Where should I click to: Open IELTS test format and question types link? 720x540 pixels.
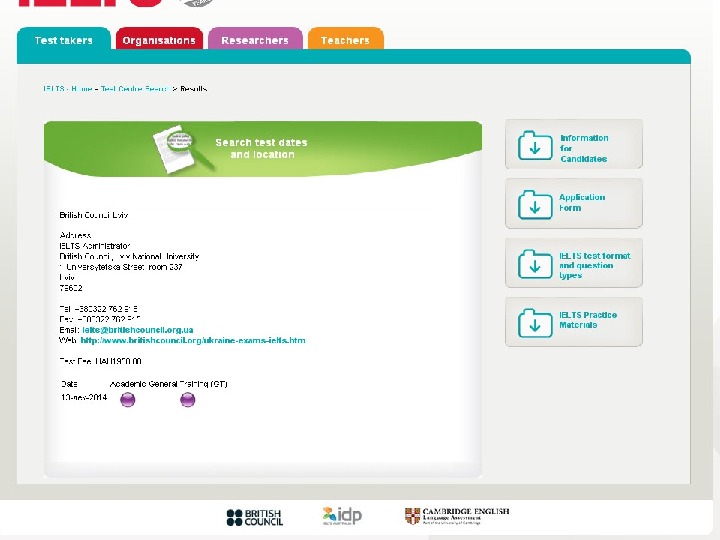pyautogui.click(x=595, y=265)
